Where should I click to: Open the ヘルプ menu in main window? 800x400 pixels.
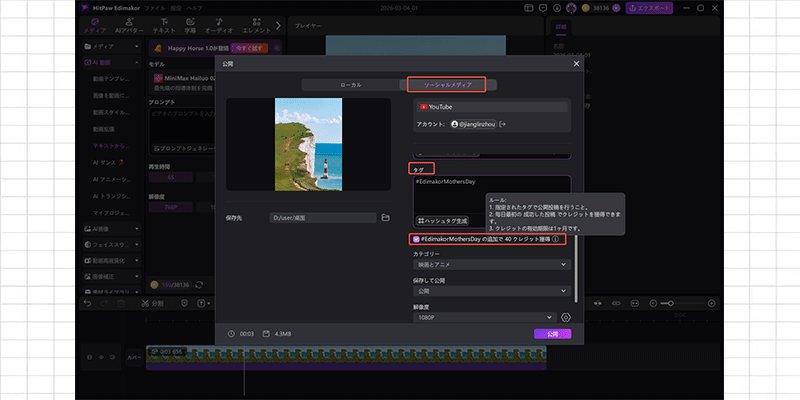(194, 8)
